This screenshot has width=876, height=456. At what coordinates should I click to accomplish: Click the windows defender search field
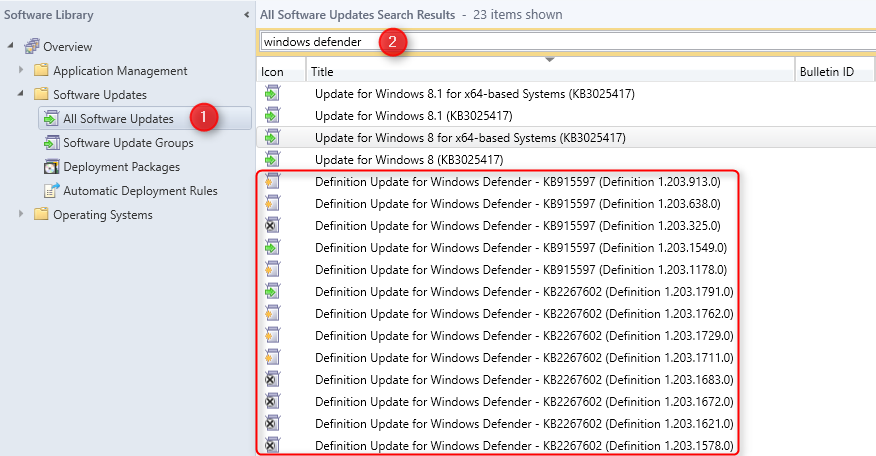pos(568,42)
